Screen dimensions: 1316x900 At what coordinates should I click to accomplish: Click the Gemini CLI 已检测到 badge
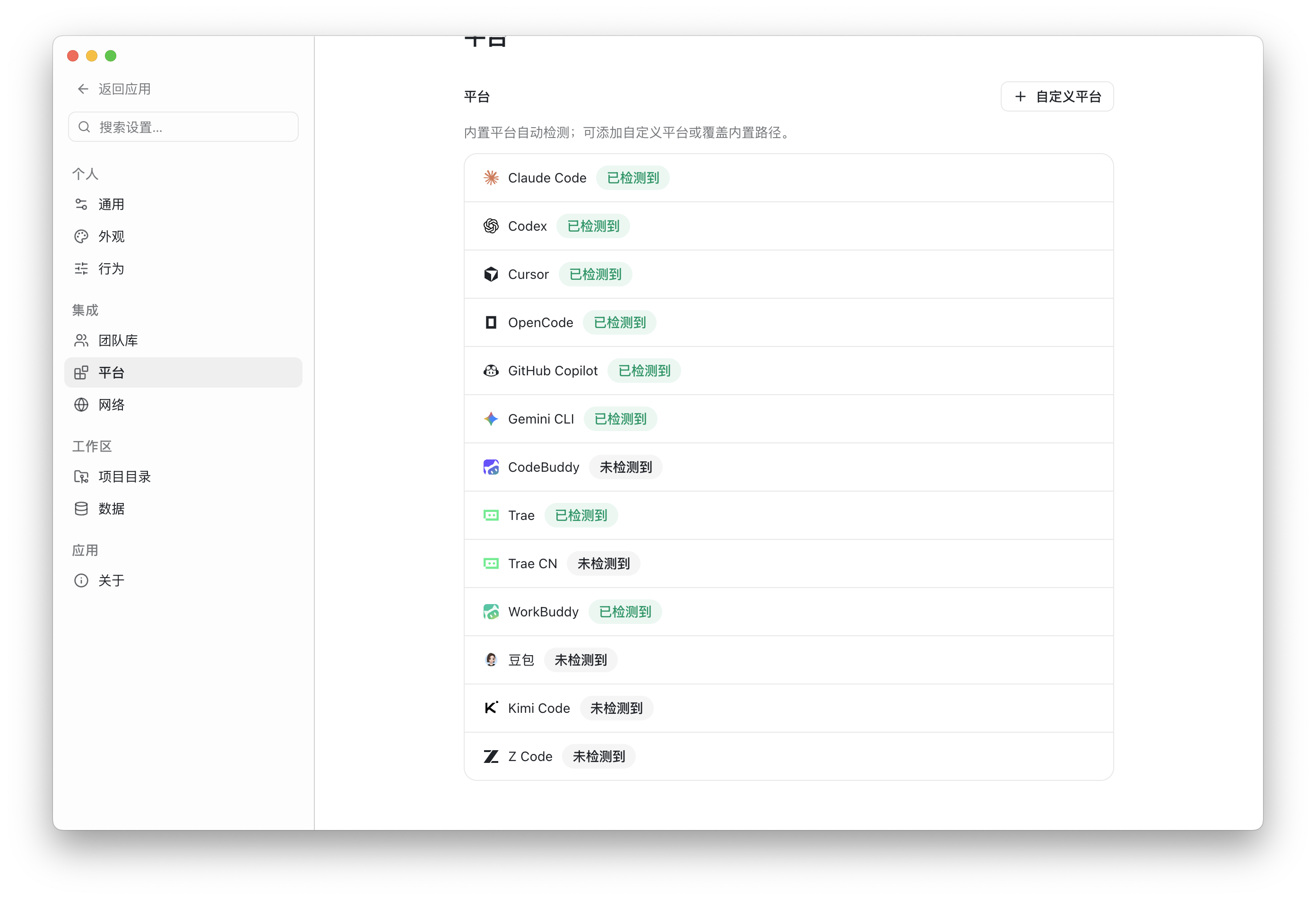[620, 418]
